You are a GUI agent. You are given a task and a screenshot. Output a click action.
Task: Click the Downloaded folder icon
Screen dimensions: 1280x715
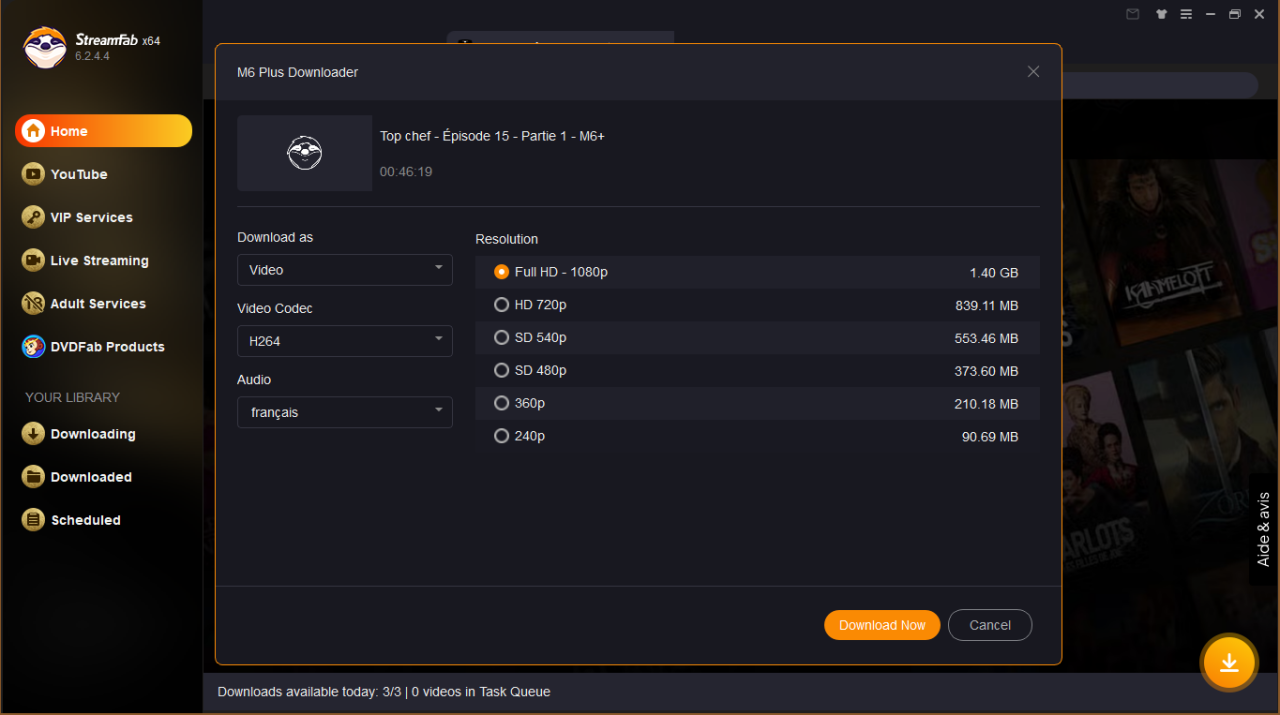point(34,477)
